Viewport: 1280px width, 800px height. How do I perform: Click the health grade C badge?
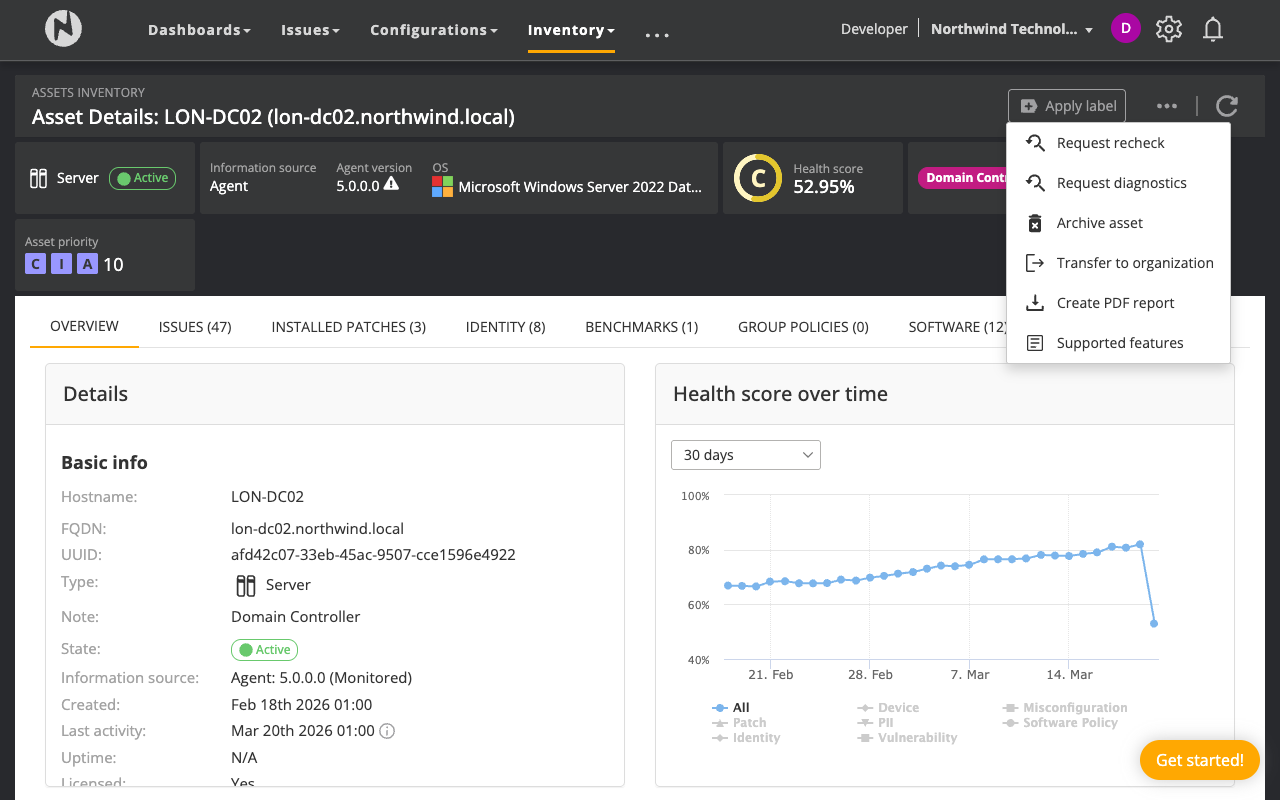click(x=757, y=178)
